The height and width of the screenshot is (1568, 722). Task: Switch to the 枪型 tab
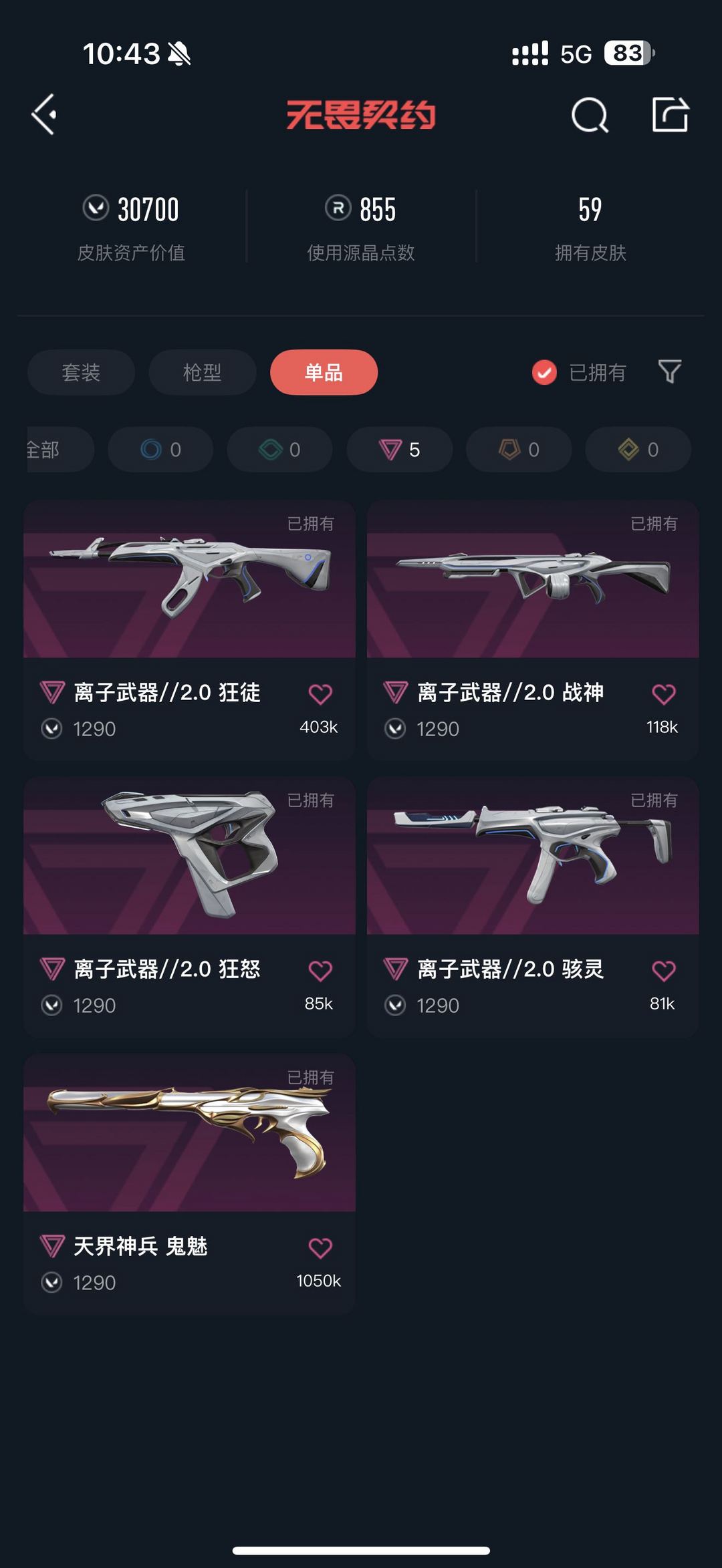pos(203,372)
